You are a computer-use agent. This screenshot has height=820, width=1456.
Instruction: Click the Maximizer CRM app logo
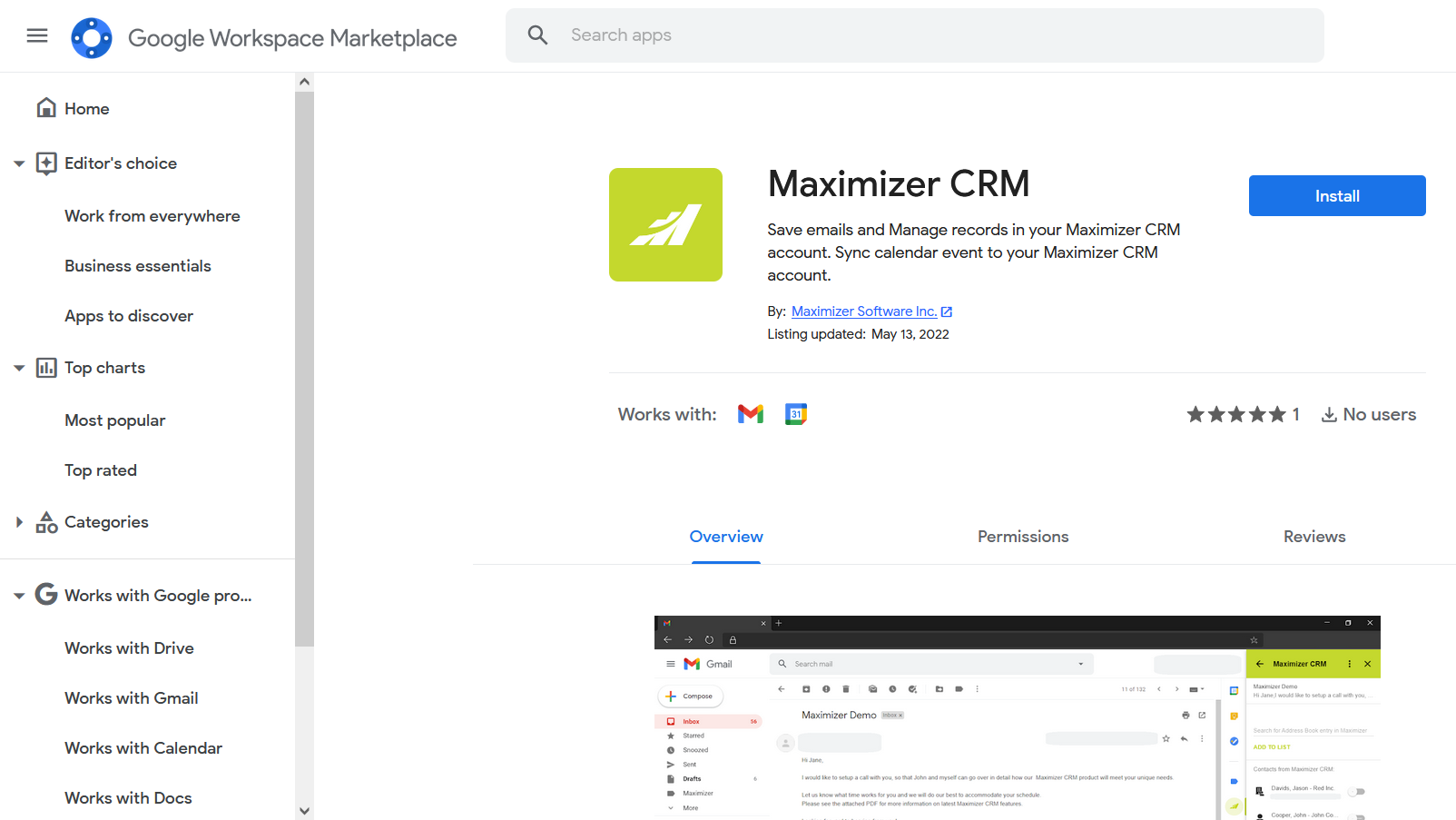(x=665, y=224)
